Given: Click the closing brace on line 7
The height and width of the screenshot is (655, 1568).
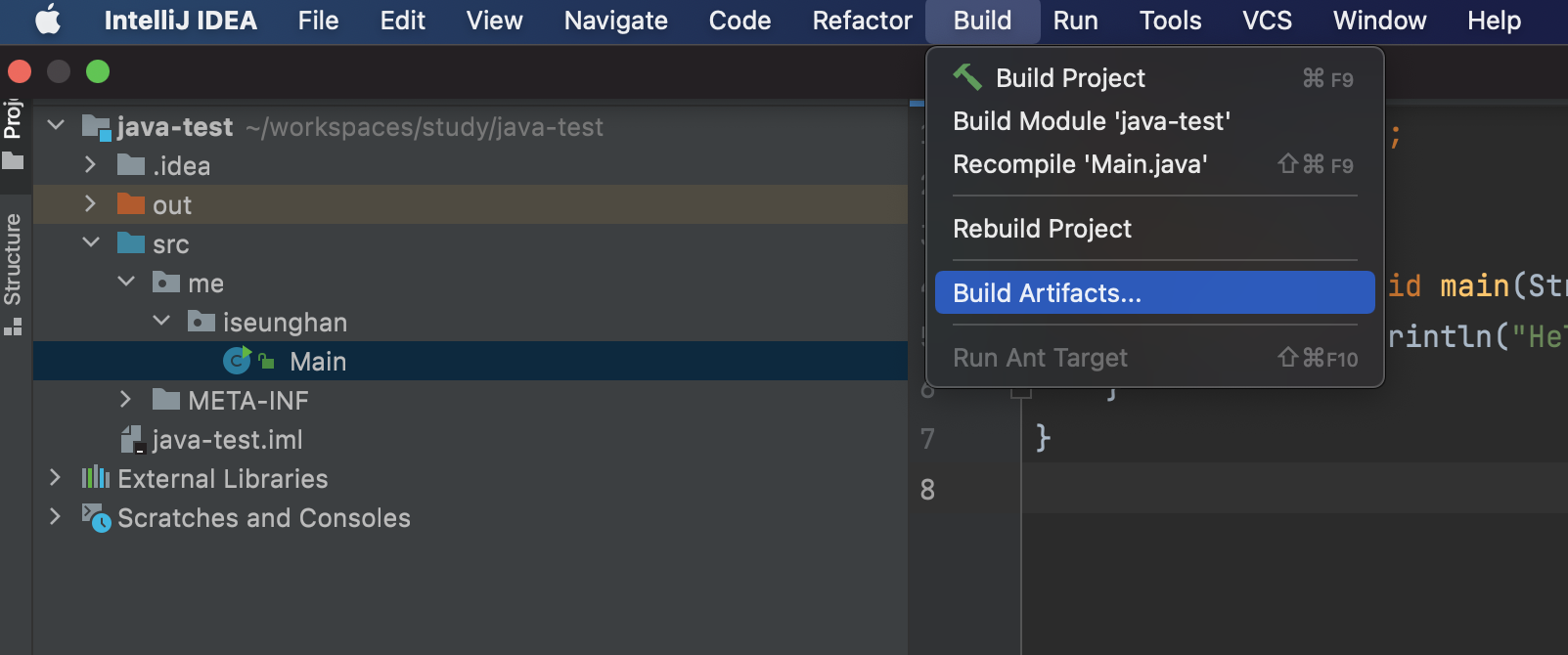Looking at the screenshot, I should tap(1043, 437).
